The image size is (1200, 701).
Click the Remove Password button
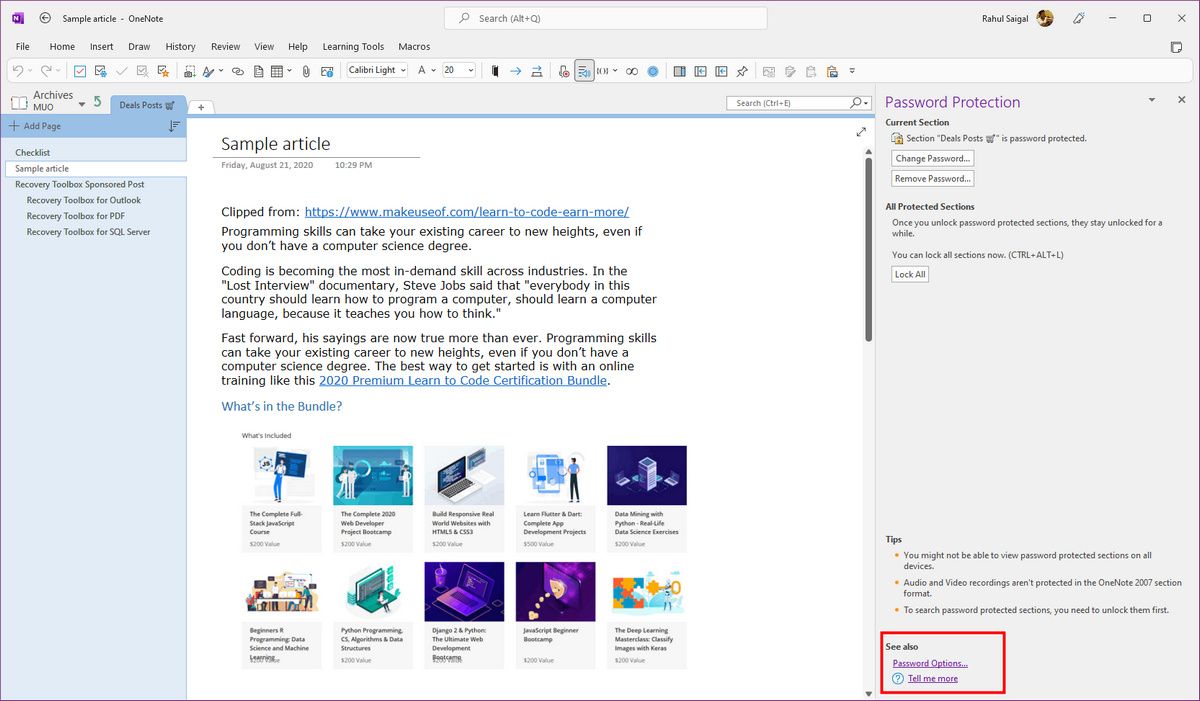(932, 179)
